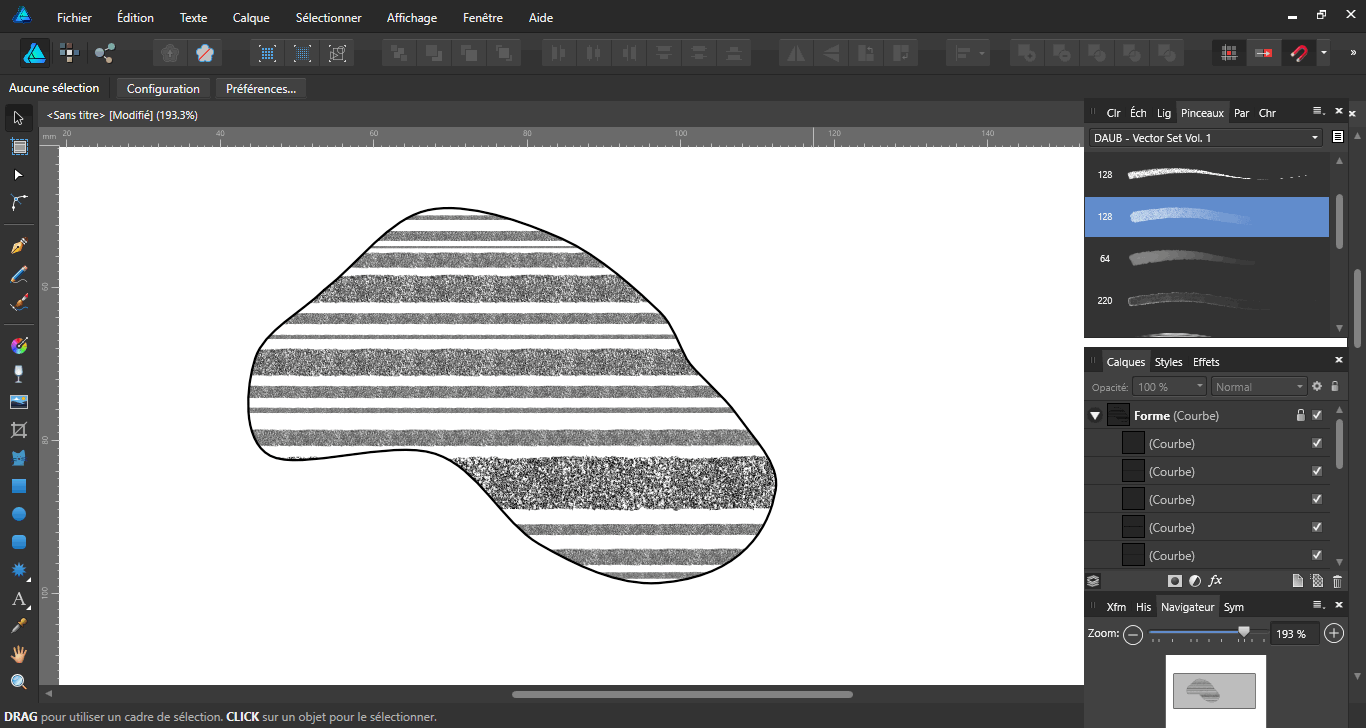Open the Calque menu
Screen dimensions: 1366x728
tap(251, 18)
